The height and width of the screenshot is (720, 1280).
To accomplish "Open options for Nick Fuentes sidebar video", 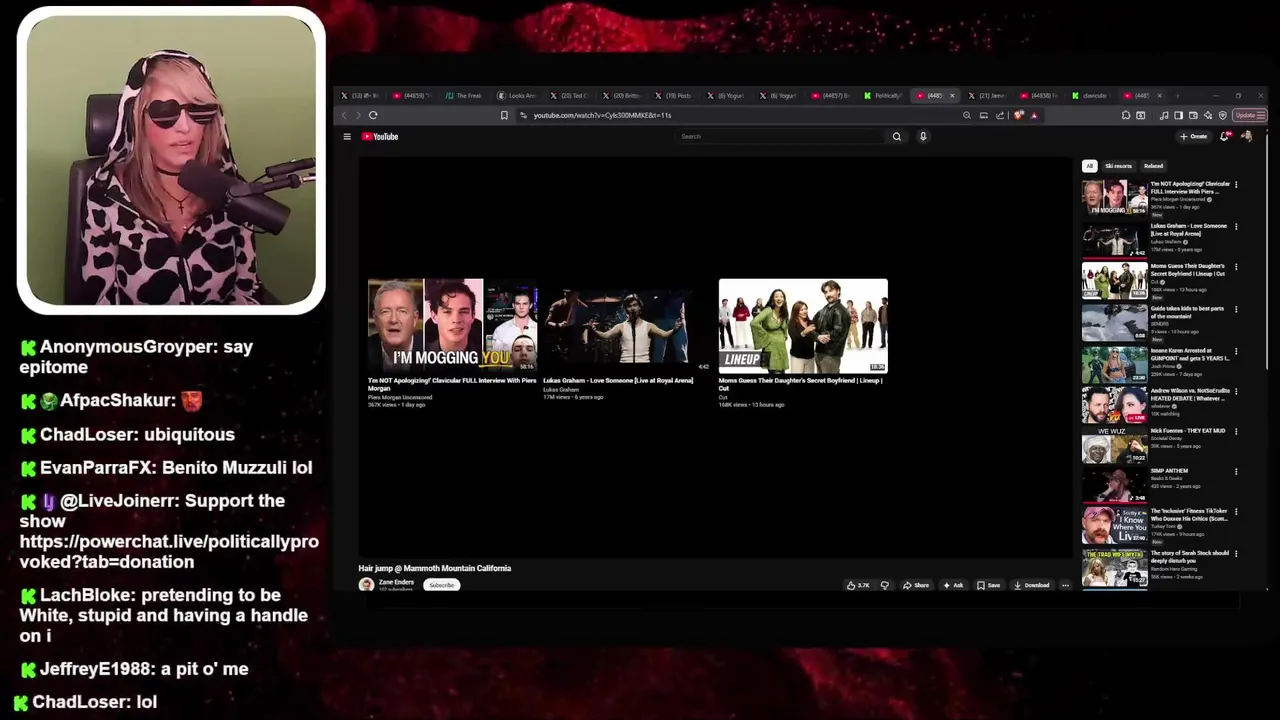I will point(1236,432).
